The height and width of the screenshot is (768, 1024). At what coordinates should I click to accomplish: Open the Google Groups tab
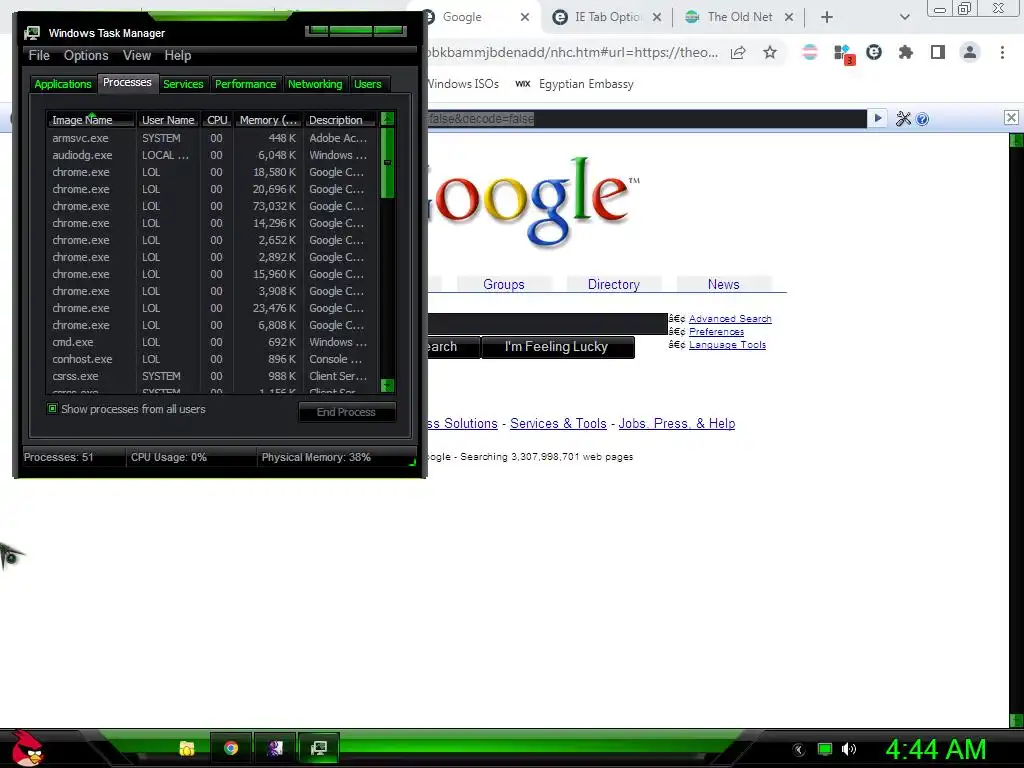tap(504, 284)
